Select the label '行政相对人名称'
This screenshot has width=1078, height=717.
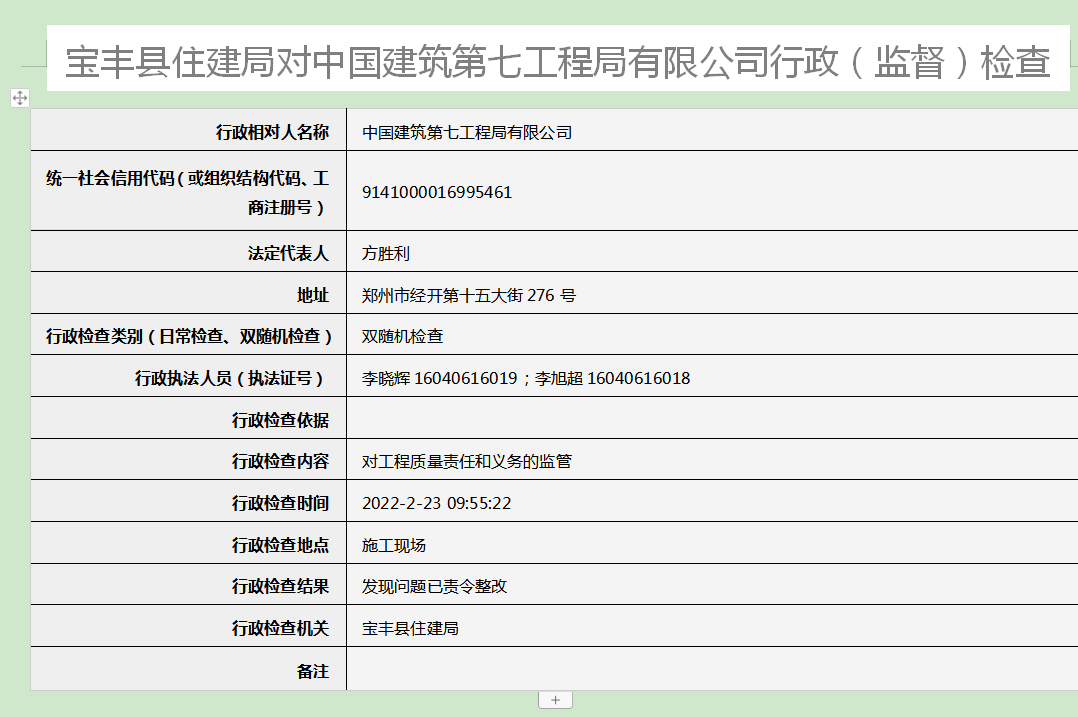point(272,132)
